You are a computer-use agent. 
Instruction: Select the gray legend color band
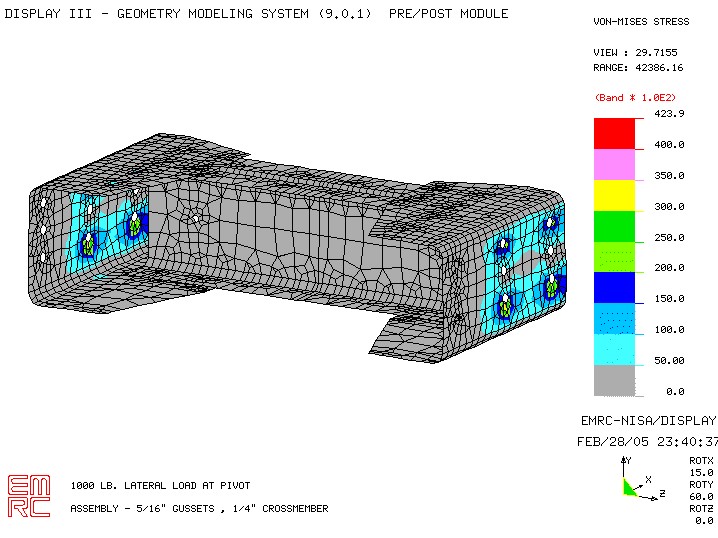click(614, 380)
